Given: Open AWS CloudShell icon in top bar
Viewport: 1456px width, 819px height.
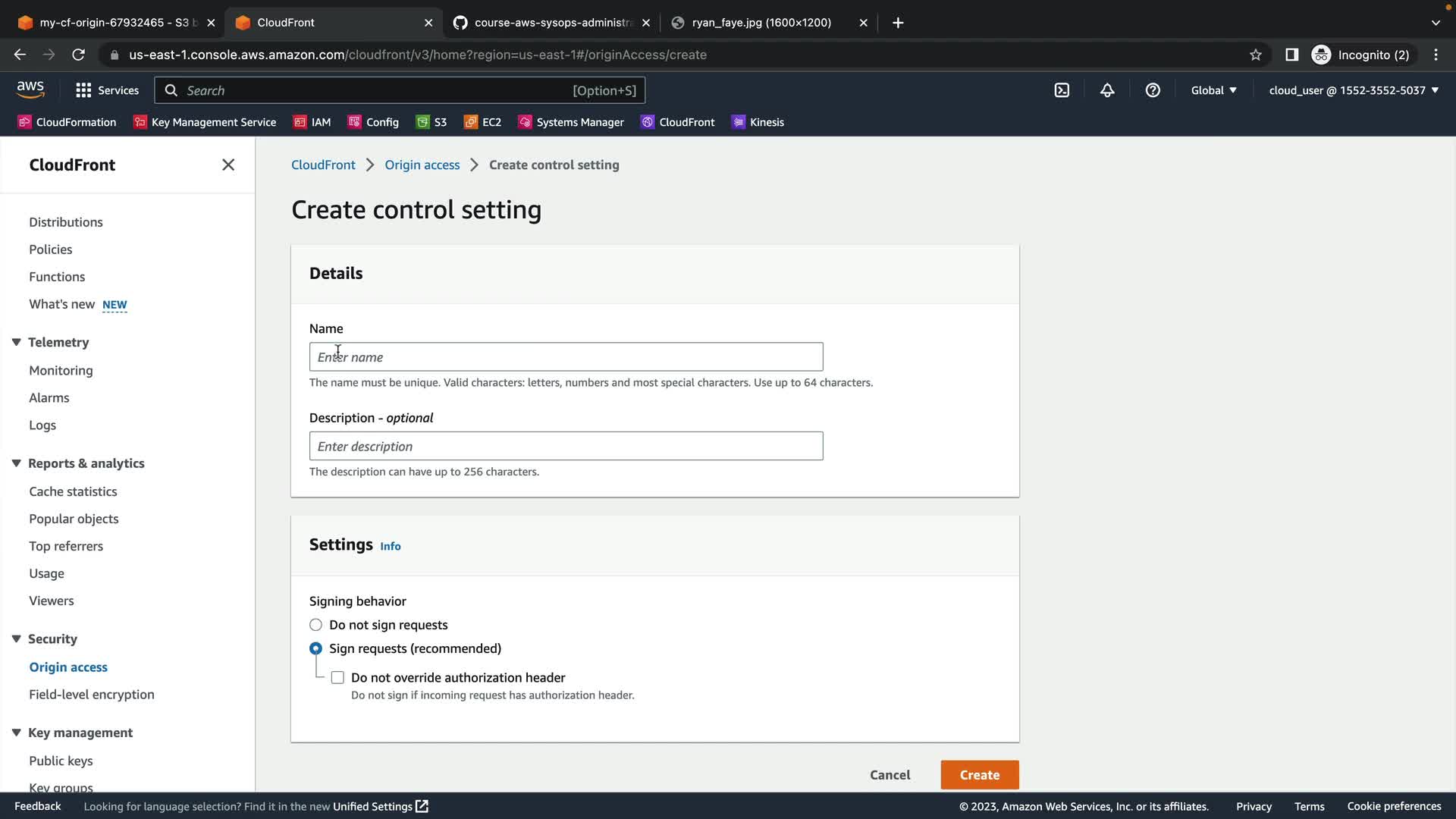Looking at the screenshot, I should coord(1062,90).
